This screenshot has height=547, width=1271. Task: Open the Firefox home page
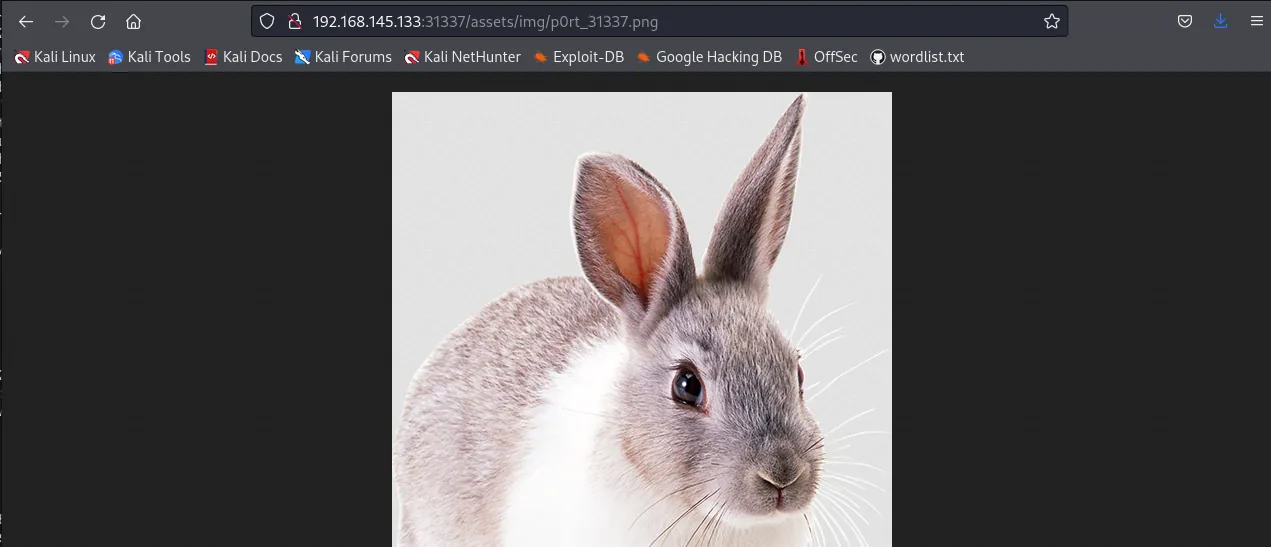(133, 21)
